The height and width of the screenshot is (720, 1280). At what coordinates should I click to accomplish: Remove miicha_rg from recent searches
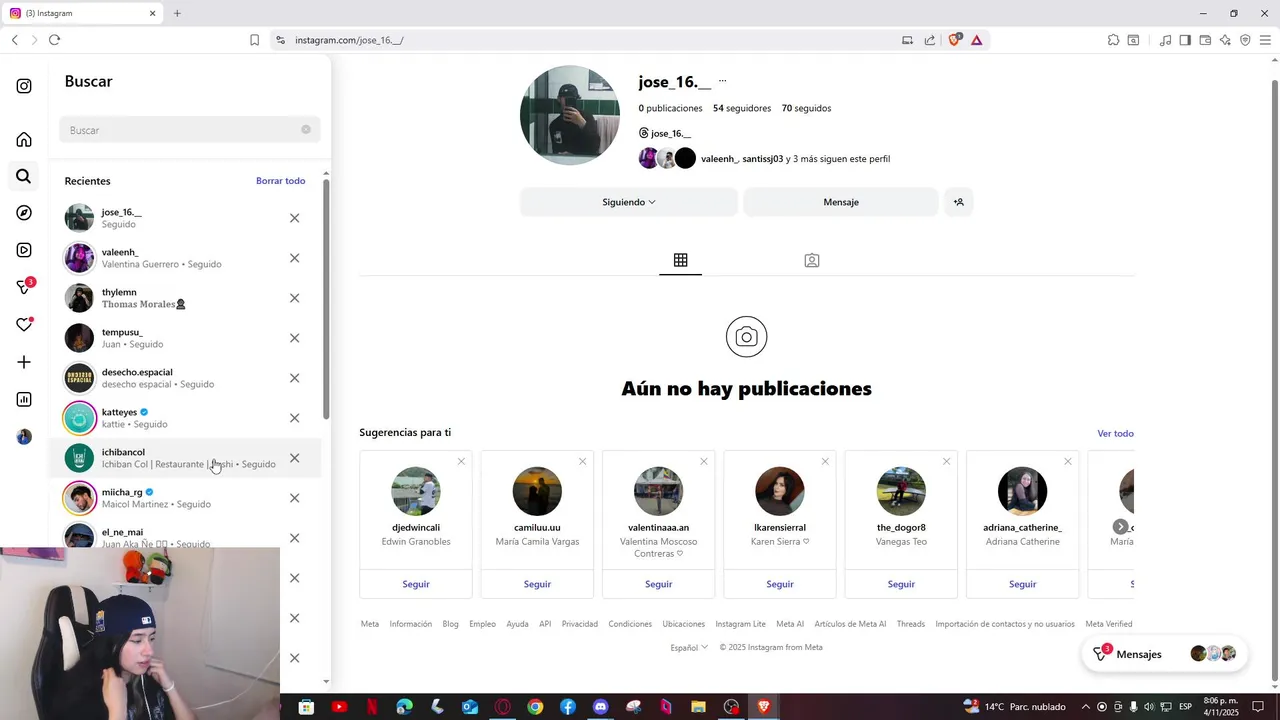294,498
